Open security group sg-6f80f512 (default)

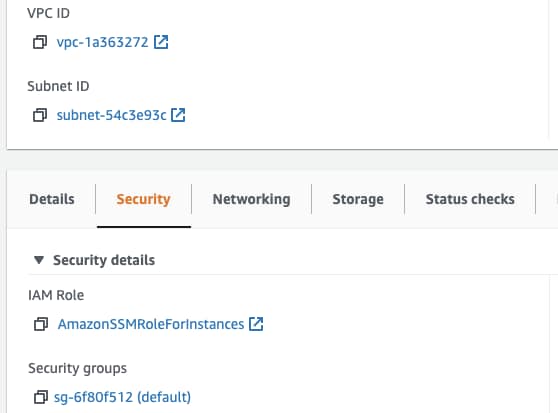click(x=122, y=397)
